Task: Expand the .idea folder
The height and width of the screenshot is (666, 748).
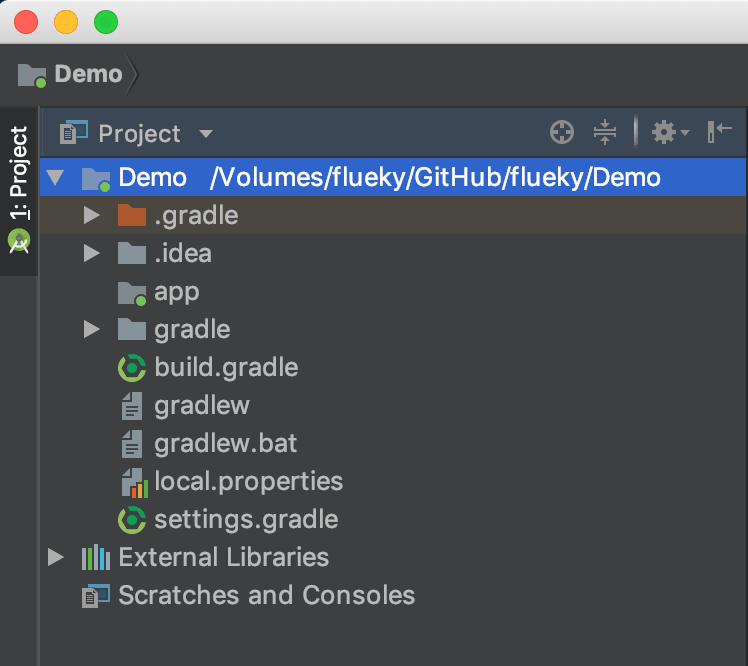Action: [92, 254]
